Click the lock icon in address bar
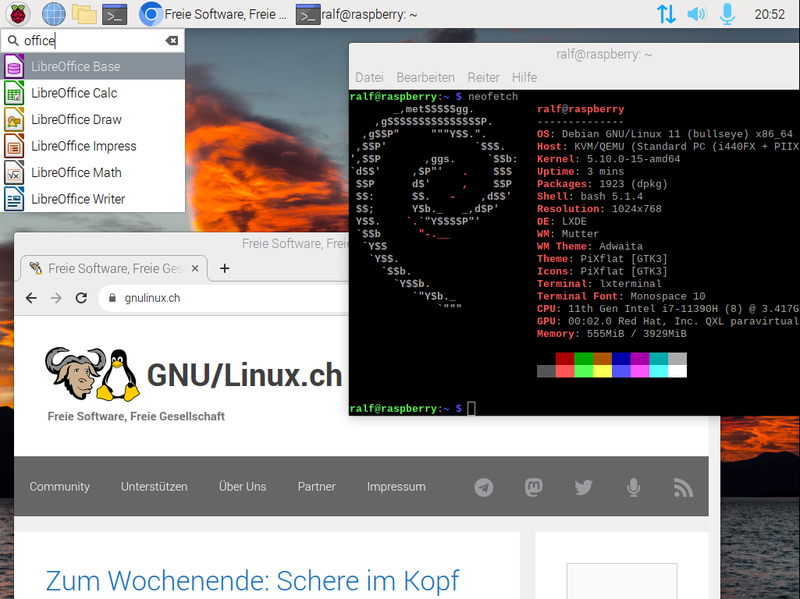 [x=112, y=298]
